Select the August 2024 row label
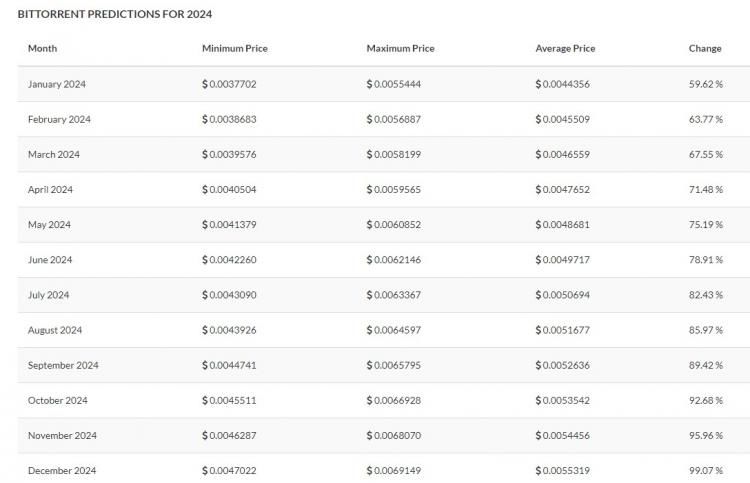The image size is (750, 483). (x=55, y=330)
